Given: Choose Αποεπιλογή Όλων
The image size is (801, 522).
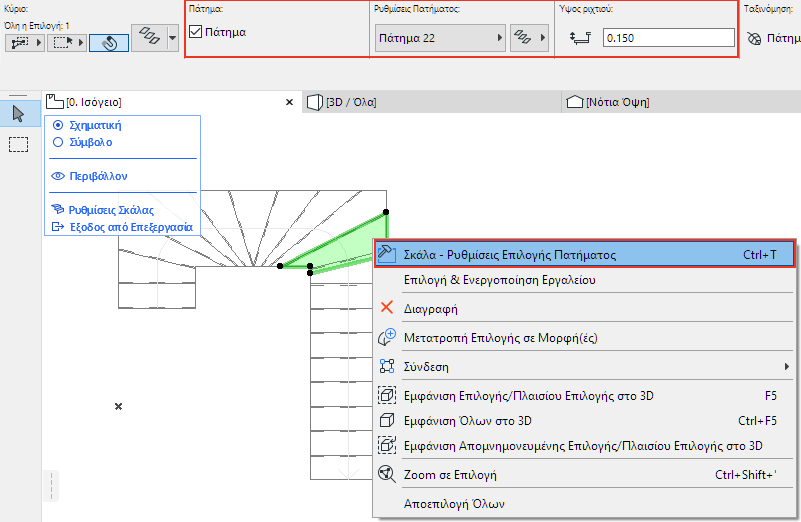Looking at the screenshot, I should point(584,504).
